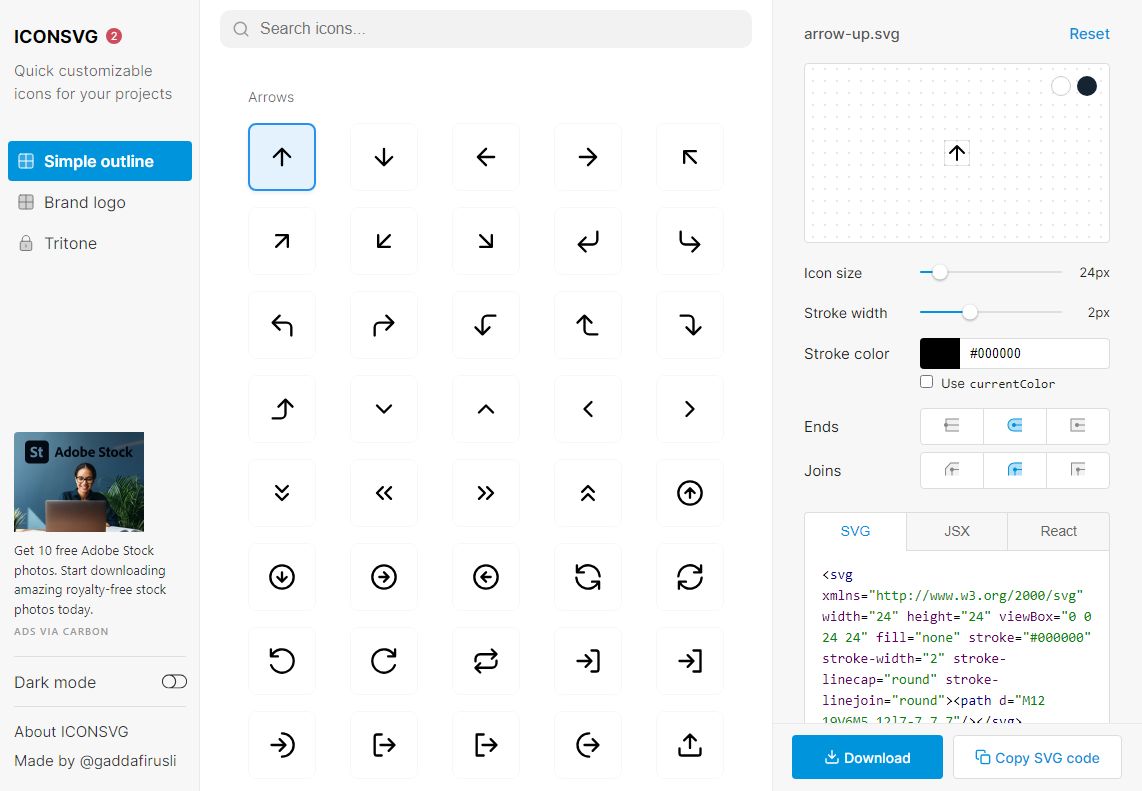Image resolution: width=1142 pixels, height=791 pixels.
Task: Pick the refresh clockwise double-arrow icon
Action: (690, 577)
